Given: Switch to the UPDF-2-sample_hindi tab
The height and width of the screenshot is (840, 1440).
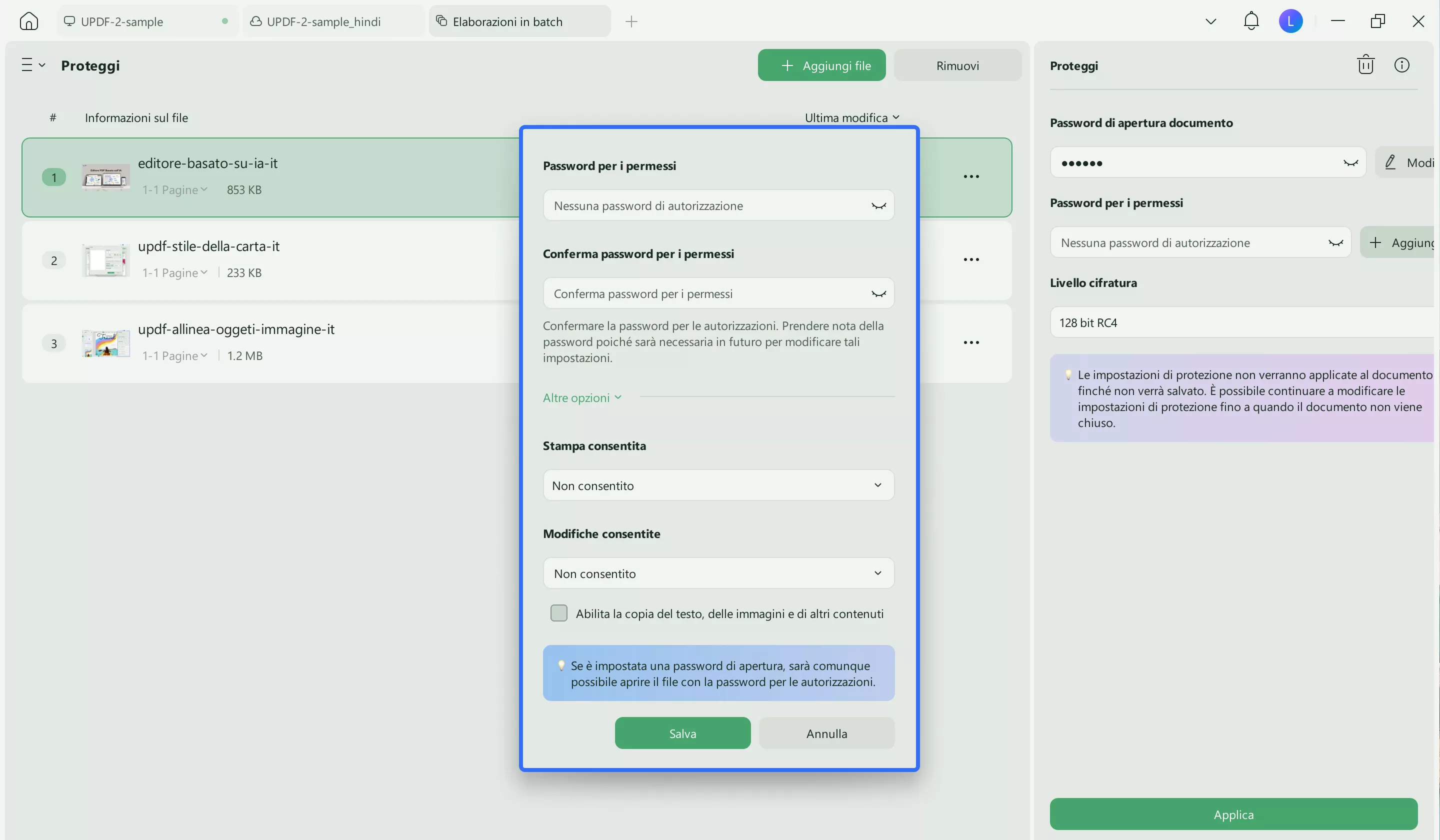Looking at the screenshot, I should click(x=323, y=21).
